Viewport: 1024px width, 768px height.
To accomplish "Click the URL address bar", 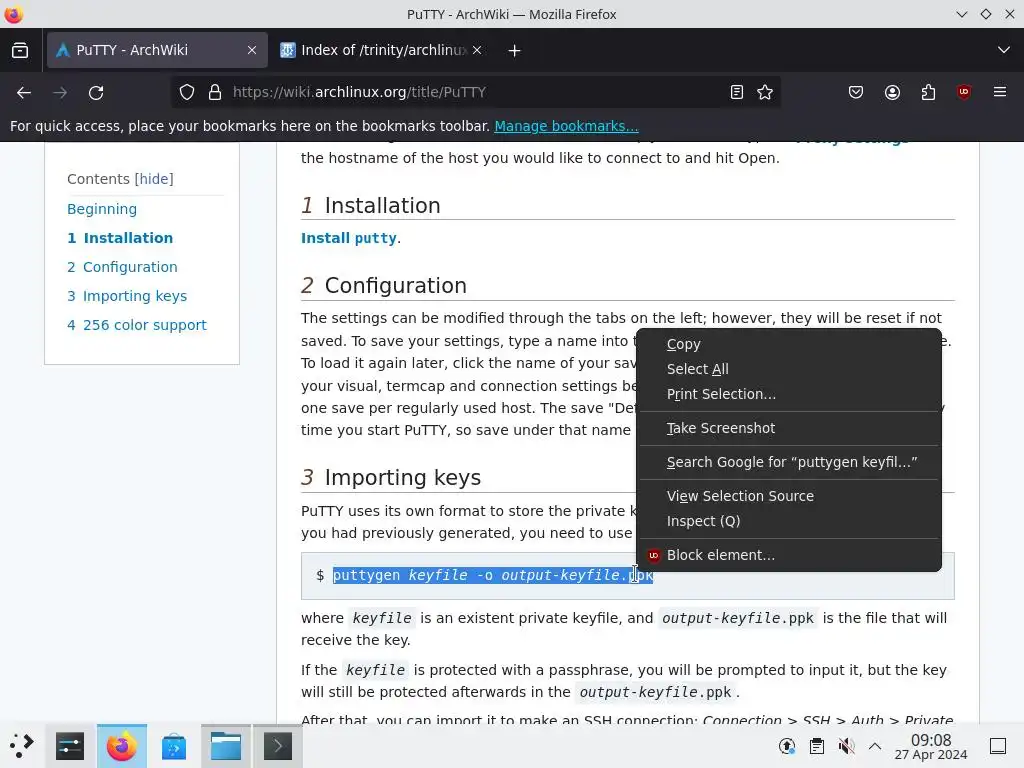I will tap(477, 93).
